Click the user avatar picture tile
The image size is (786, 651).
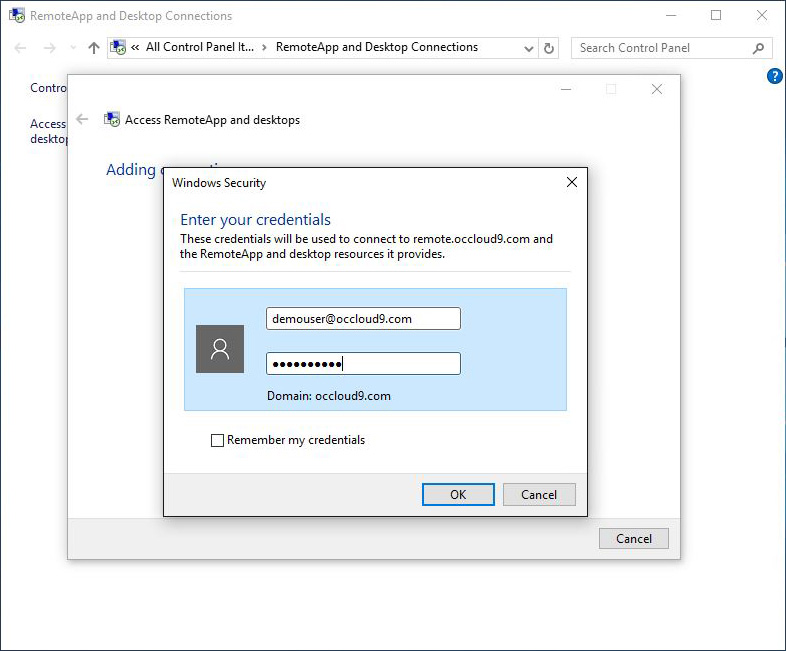220,349
